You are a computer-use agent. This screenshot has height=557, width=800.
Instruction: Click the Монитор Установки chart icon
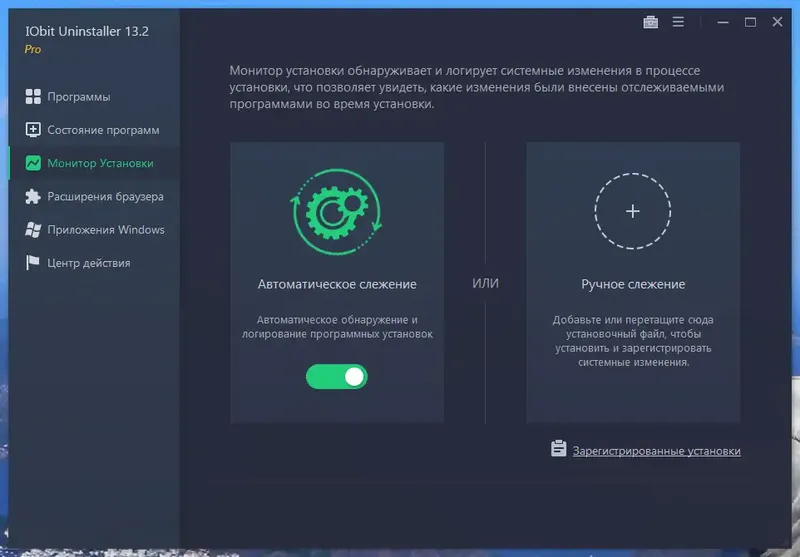(33, 163)
